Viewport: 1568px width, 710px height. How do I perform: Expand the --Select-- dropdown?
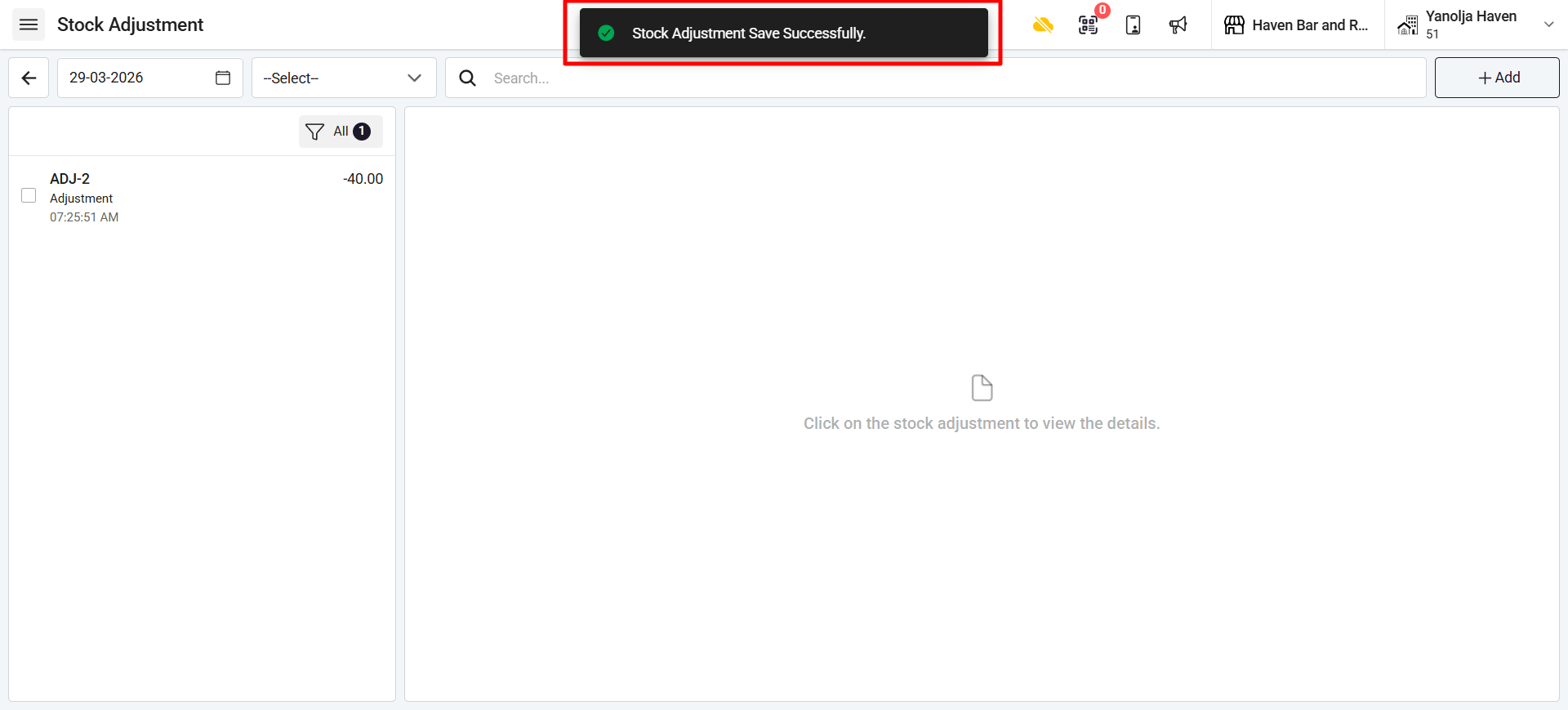344,78
